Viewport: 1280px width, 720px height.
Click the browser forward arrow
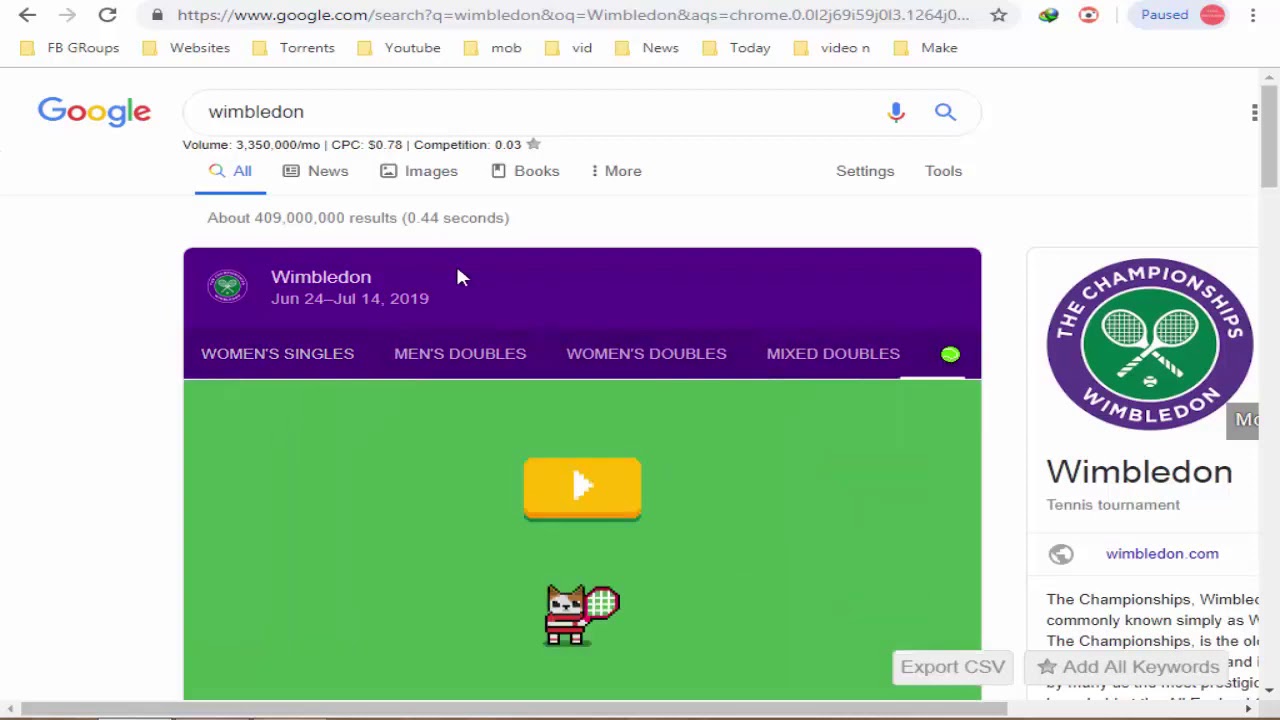point(67,15)
